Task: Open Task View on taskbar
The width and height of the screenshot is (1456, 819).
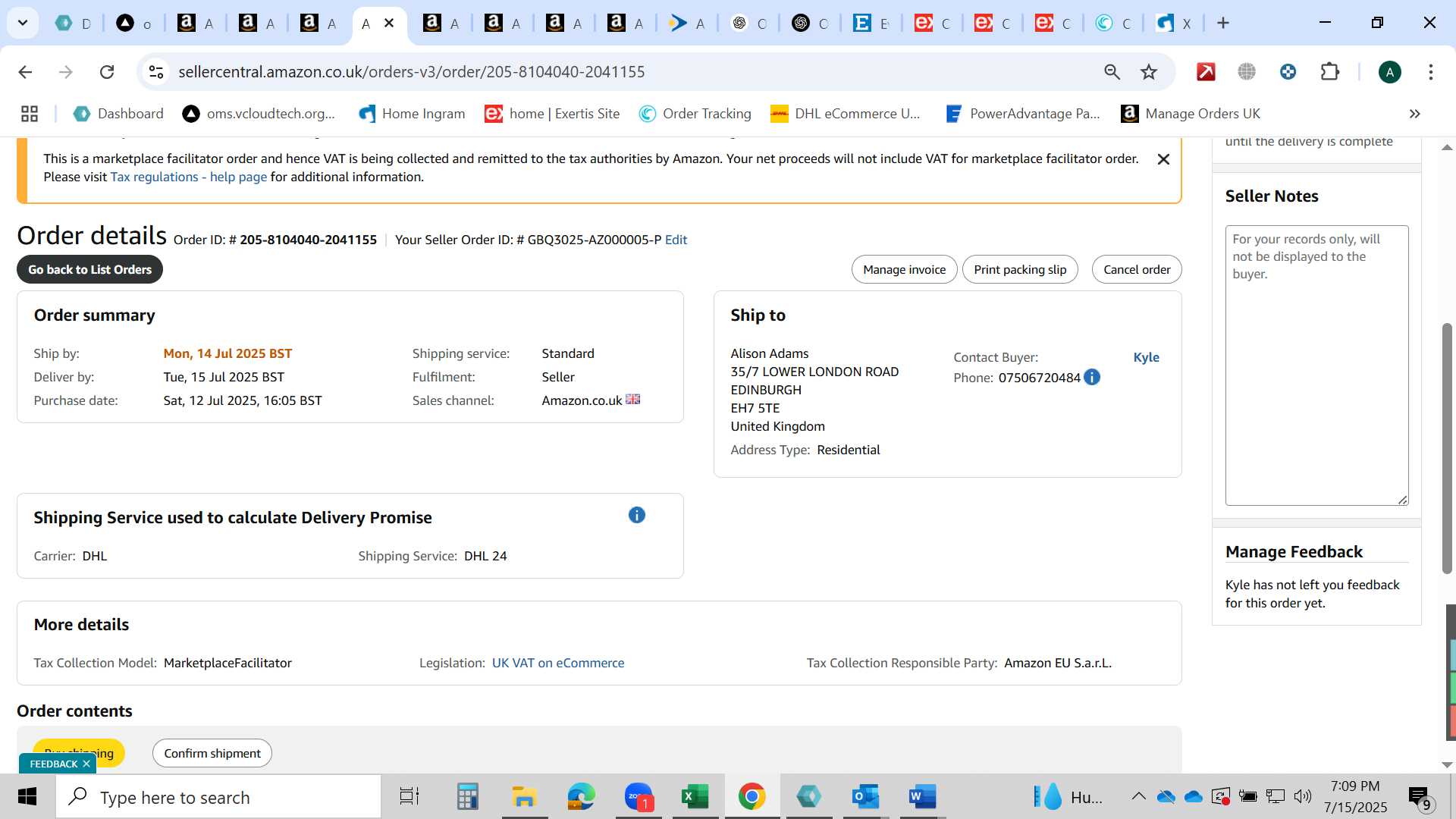Action: coord(409,797)
